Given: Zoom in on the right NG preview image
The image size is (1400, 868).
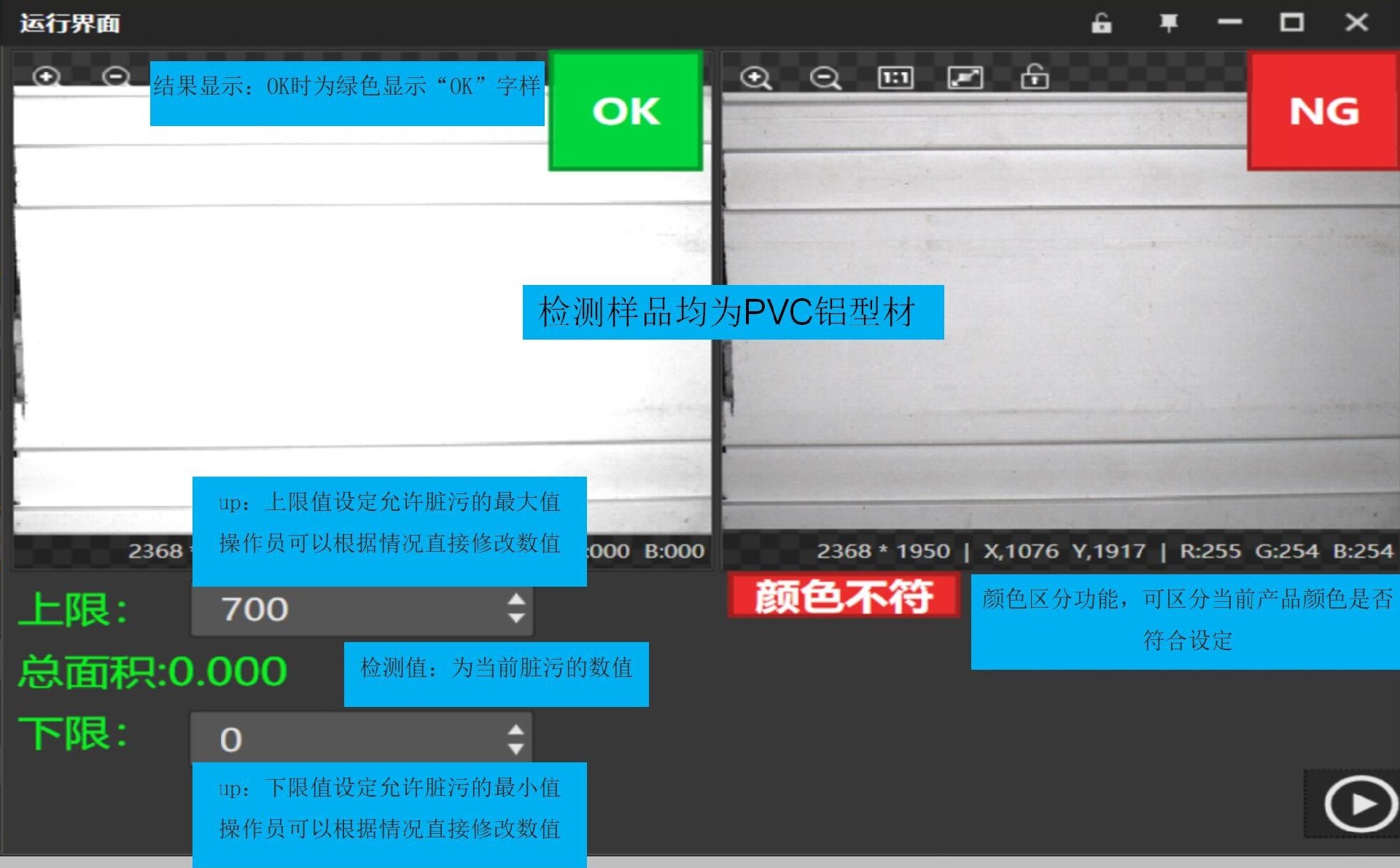Looking at the screenshot, I should click(757, 77).
